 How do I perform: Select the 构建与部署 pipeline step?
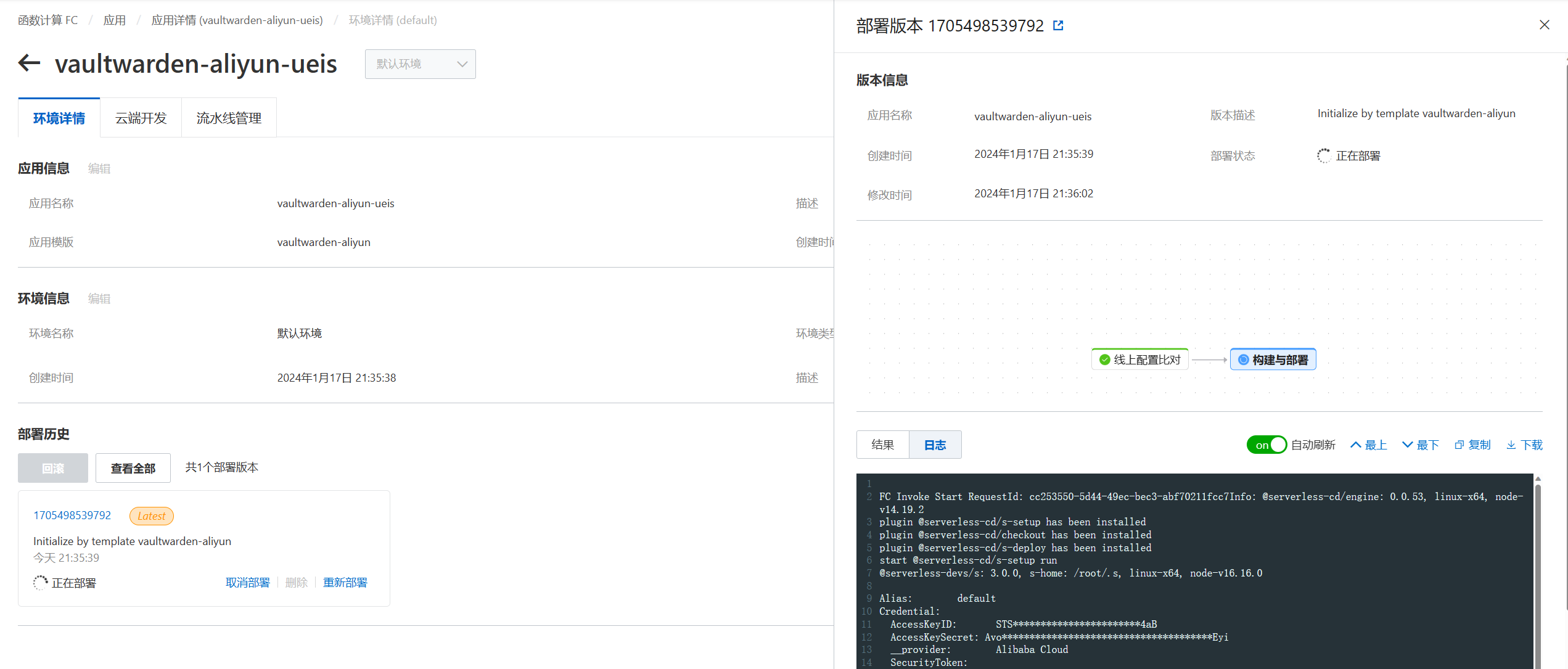(1273, 359)
